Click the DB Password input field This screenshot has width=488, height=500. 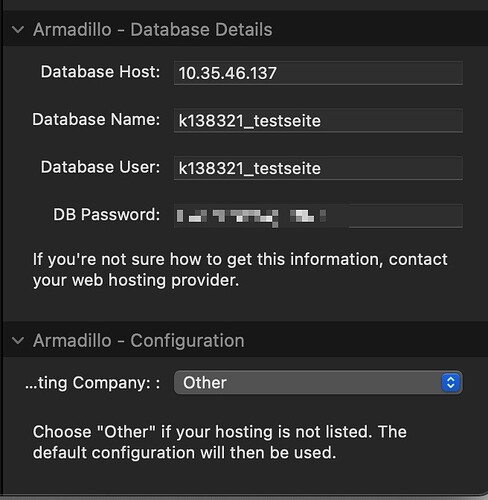tap(318, 216)
